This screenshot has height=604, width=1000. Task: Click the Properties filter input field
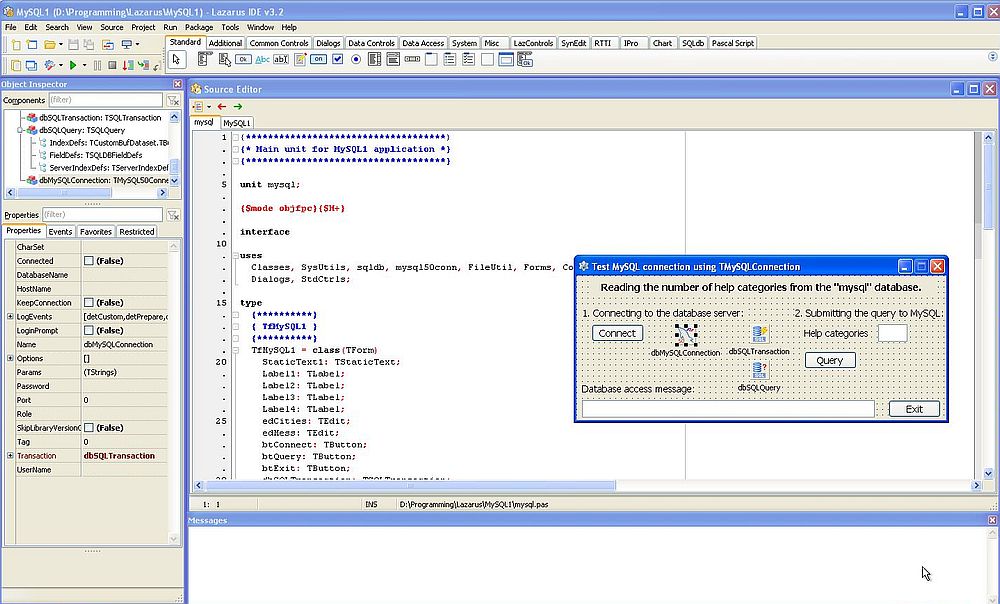coord(103,215)
